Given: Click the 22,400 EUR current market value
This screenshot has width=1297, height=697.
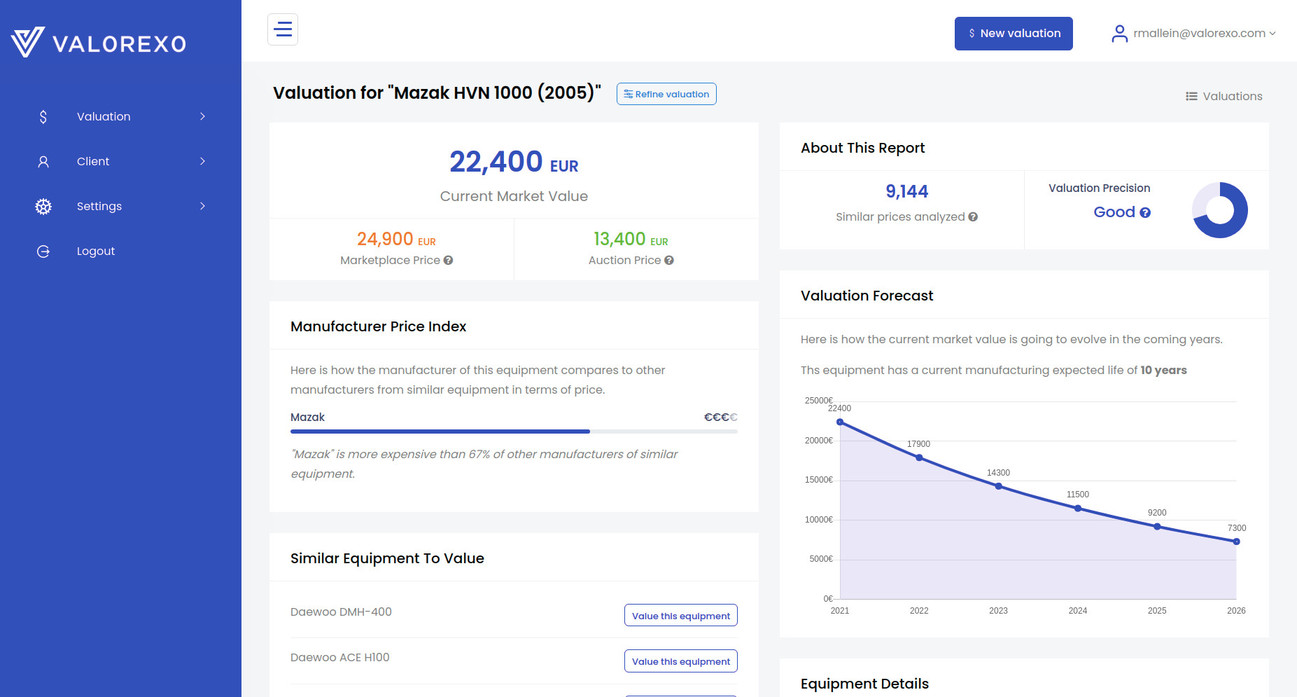Looking at the screenshot, I should point(514,162).
